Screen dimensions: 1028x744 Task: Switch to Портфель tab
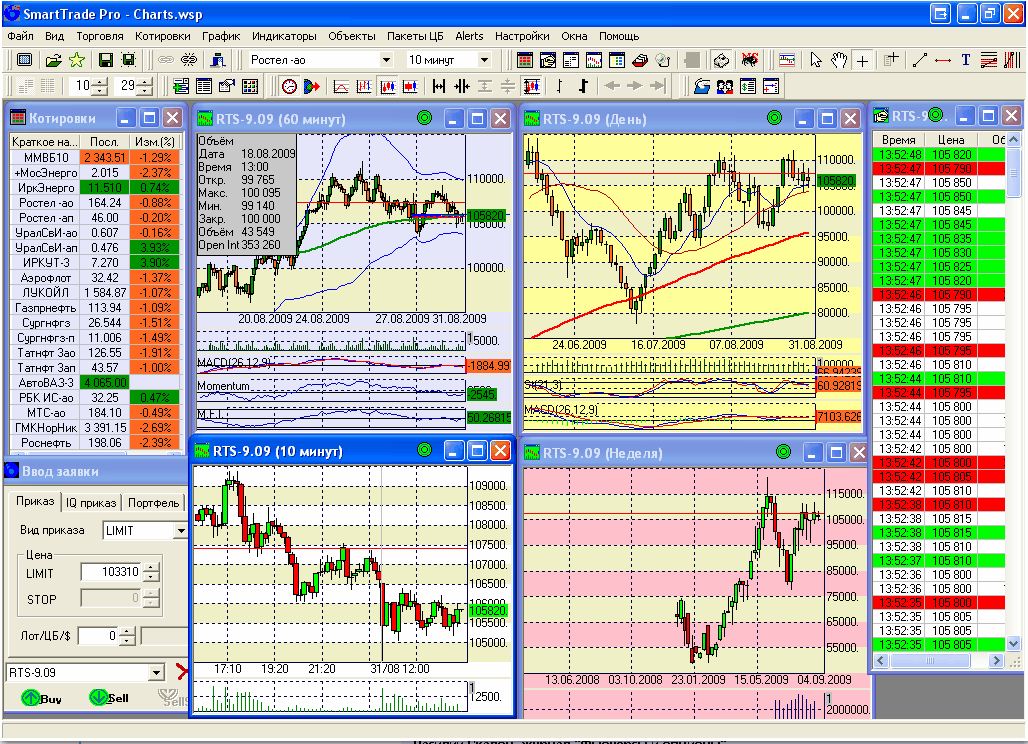coord(153,503)
